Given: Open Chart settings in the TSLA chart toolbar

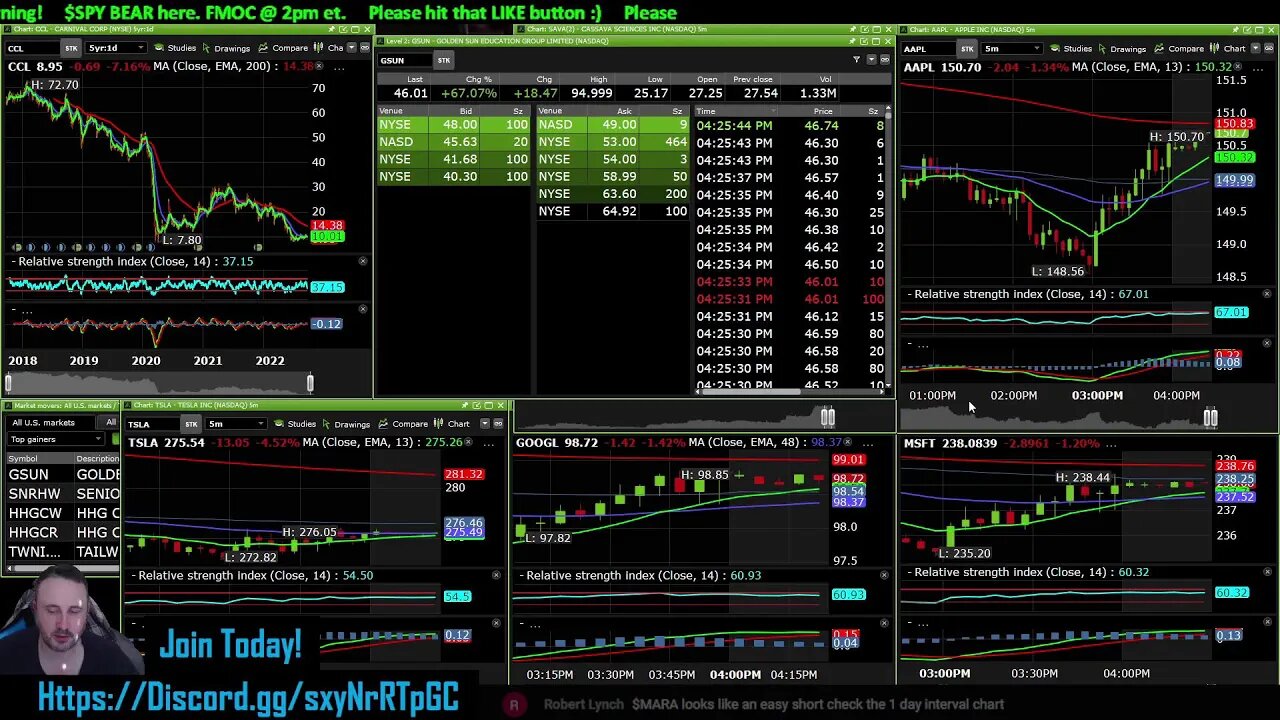Looking at the screenshot, I should pos(452,424).
